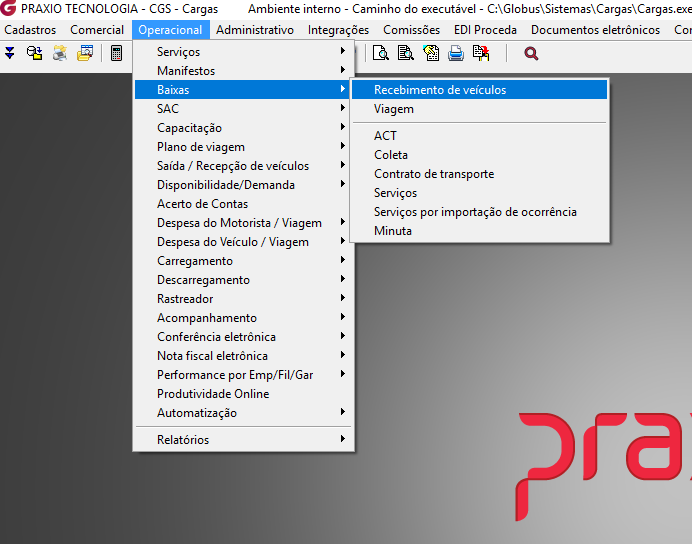
Task: Expand the Plano de viagem submenu
Action: 244,146
